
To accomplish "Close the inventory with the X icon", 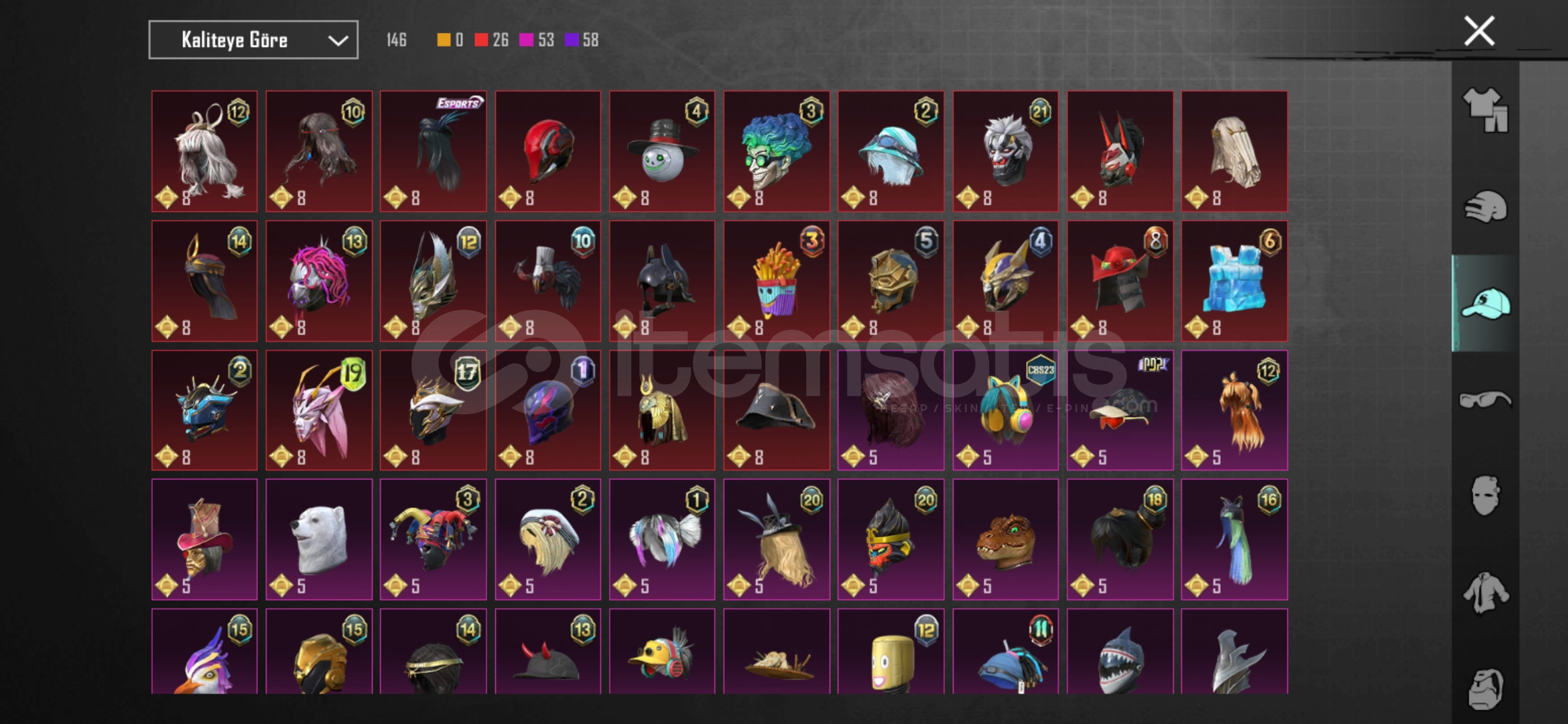I will [1479, 31].
